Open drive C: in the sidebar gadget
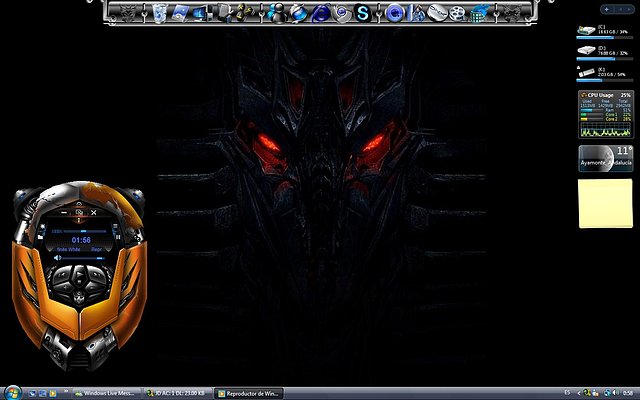 tap(605, 32)
